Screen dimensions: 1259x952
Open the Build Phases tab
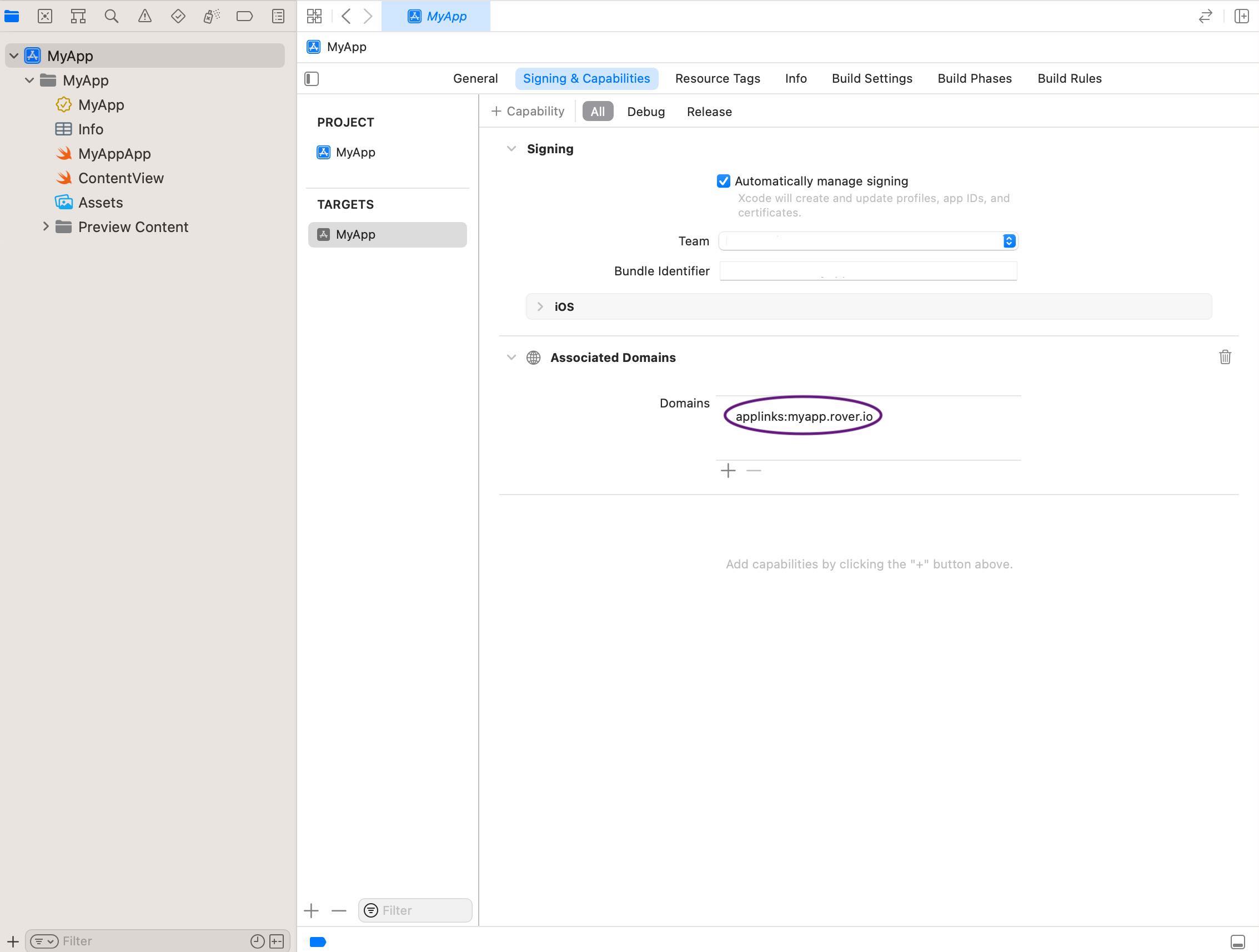(x=975, y=78)
